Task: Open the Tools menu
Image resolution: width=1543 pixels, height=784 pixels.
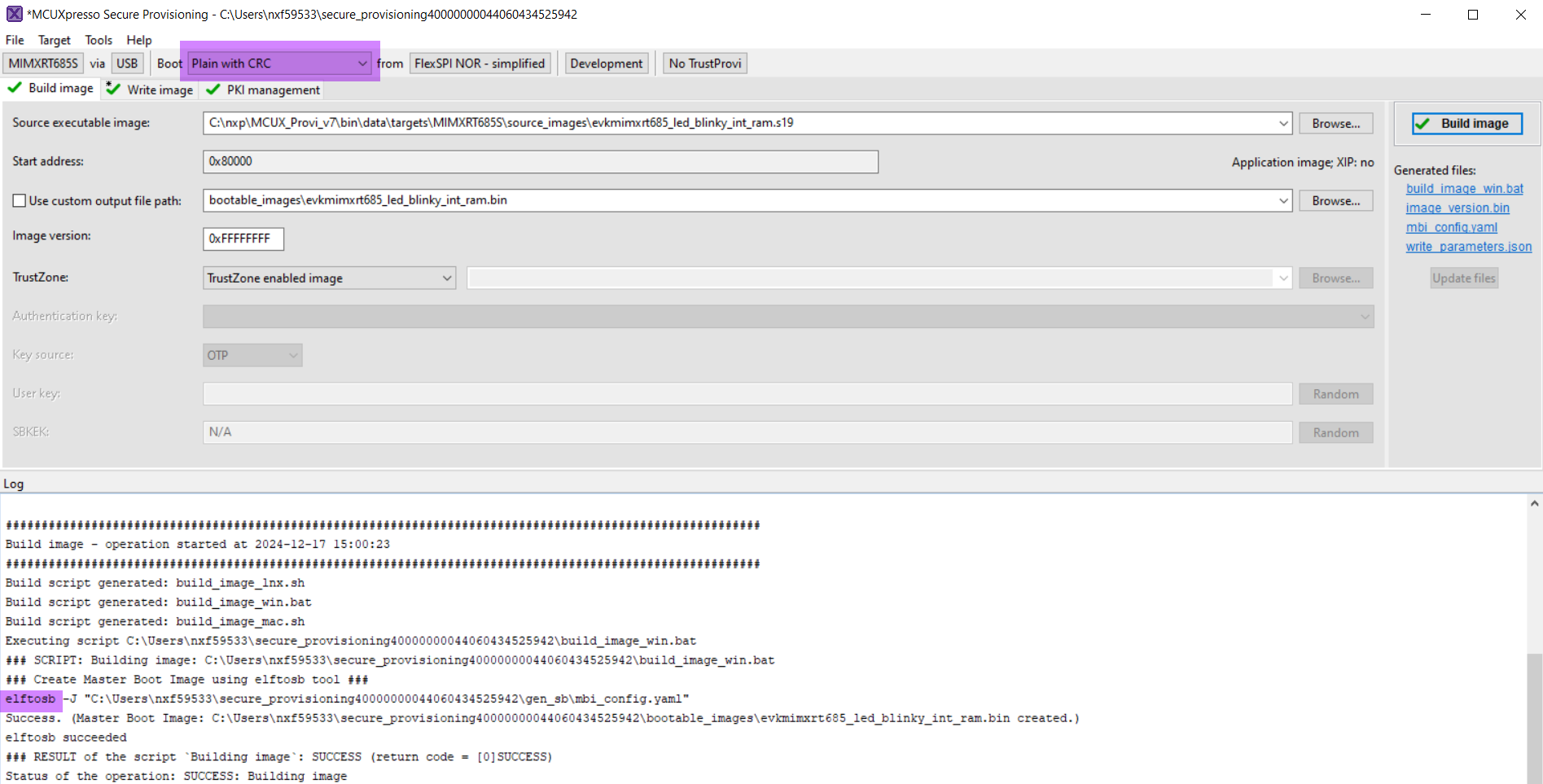Action: coord(98,40)
